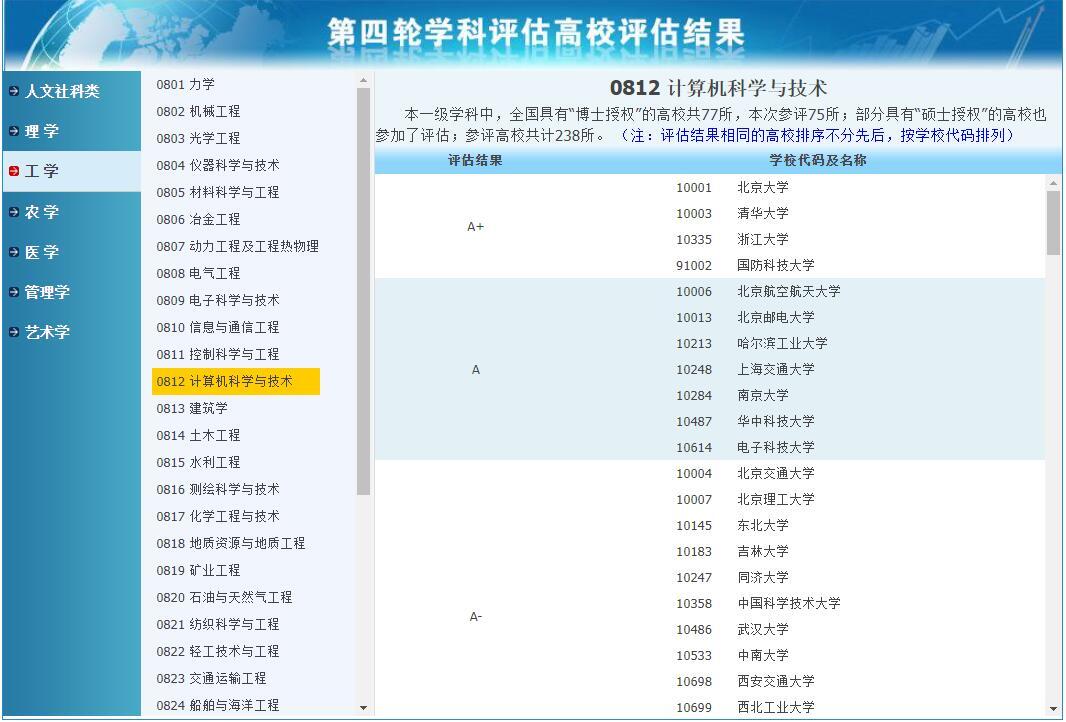
Task: Switch to the 管理学 category
Action: point(47,293)
